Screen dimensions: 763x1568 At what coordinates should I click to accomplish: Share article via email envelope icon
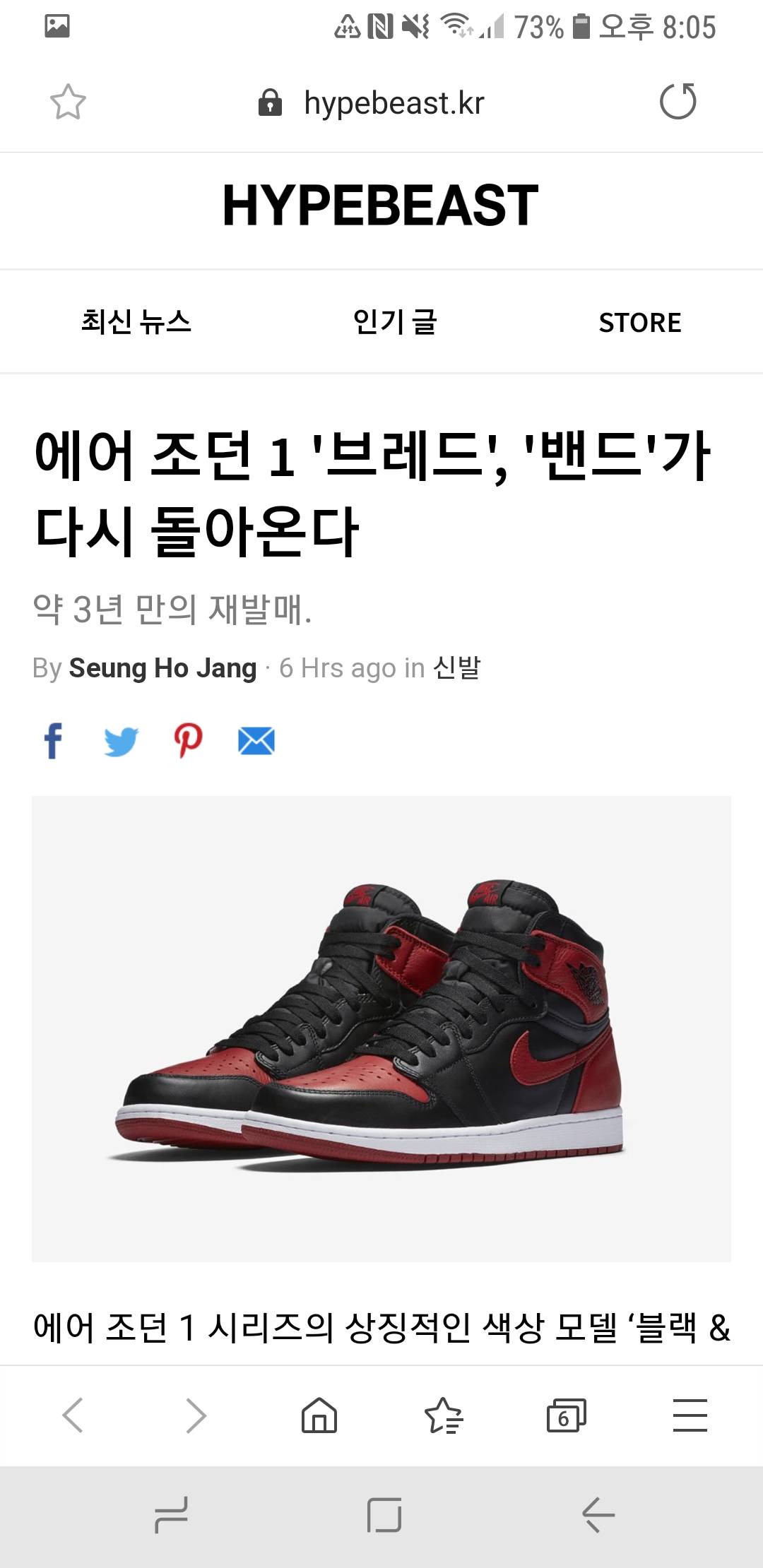tap(256, 741)
